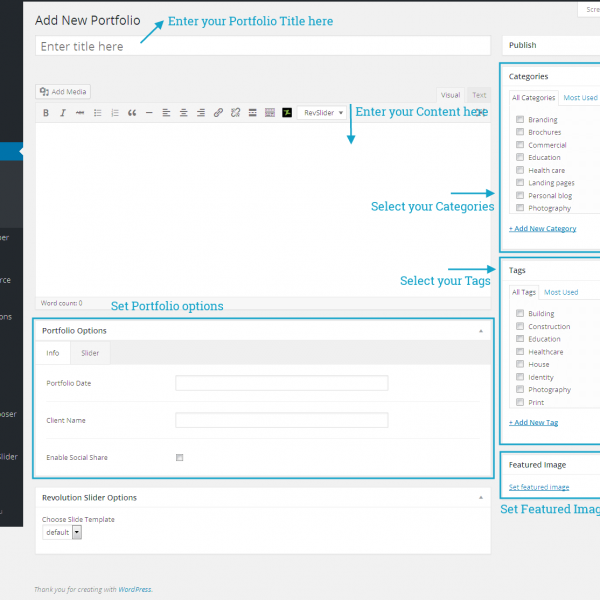Apply Italic formatting in editor toolbar

pyautogui.click(x=62, y=113)
